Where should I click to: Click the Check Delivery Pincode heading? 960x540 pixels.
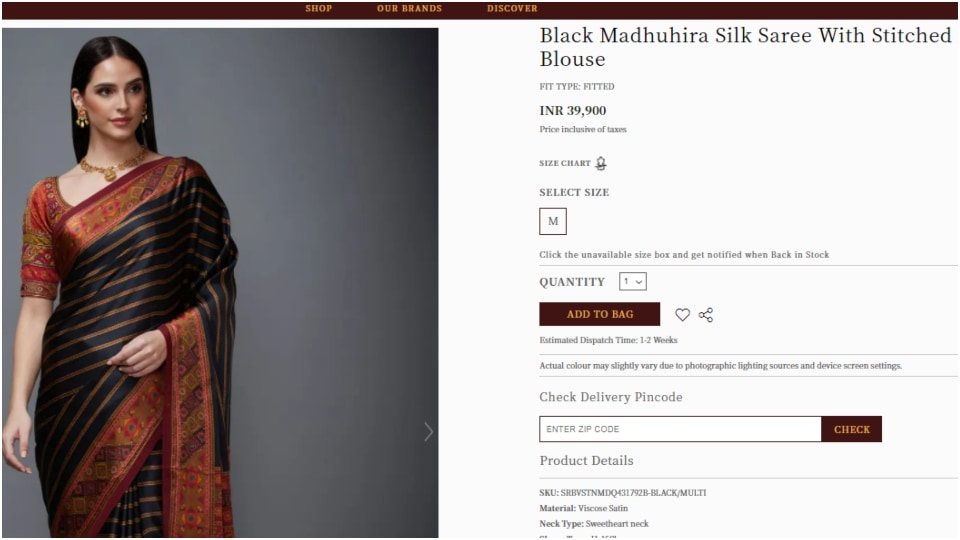click(x=610, y=397)
